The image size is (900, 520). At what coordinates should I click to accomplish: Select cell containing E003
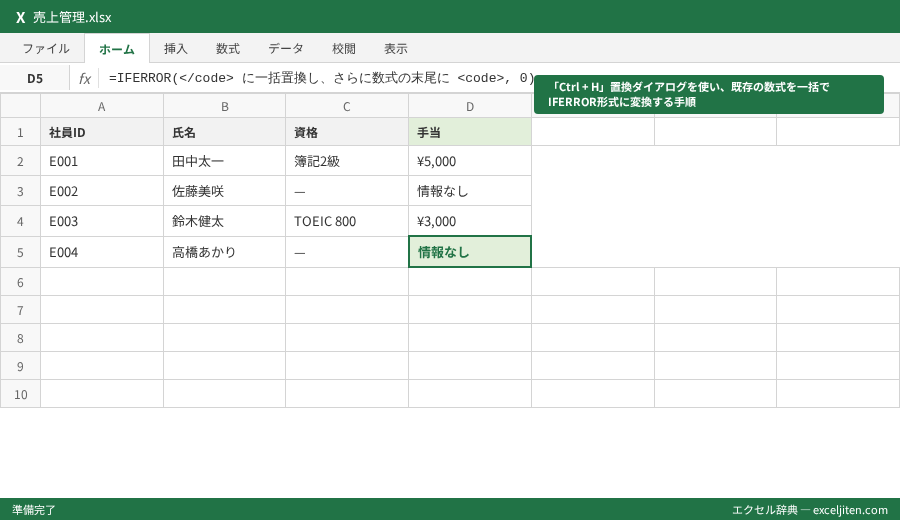click(102, 221)
